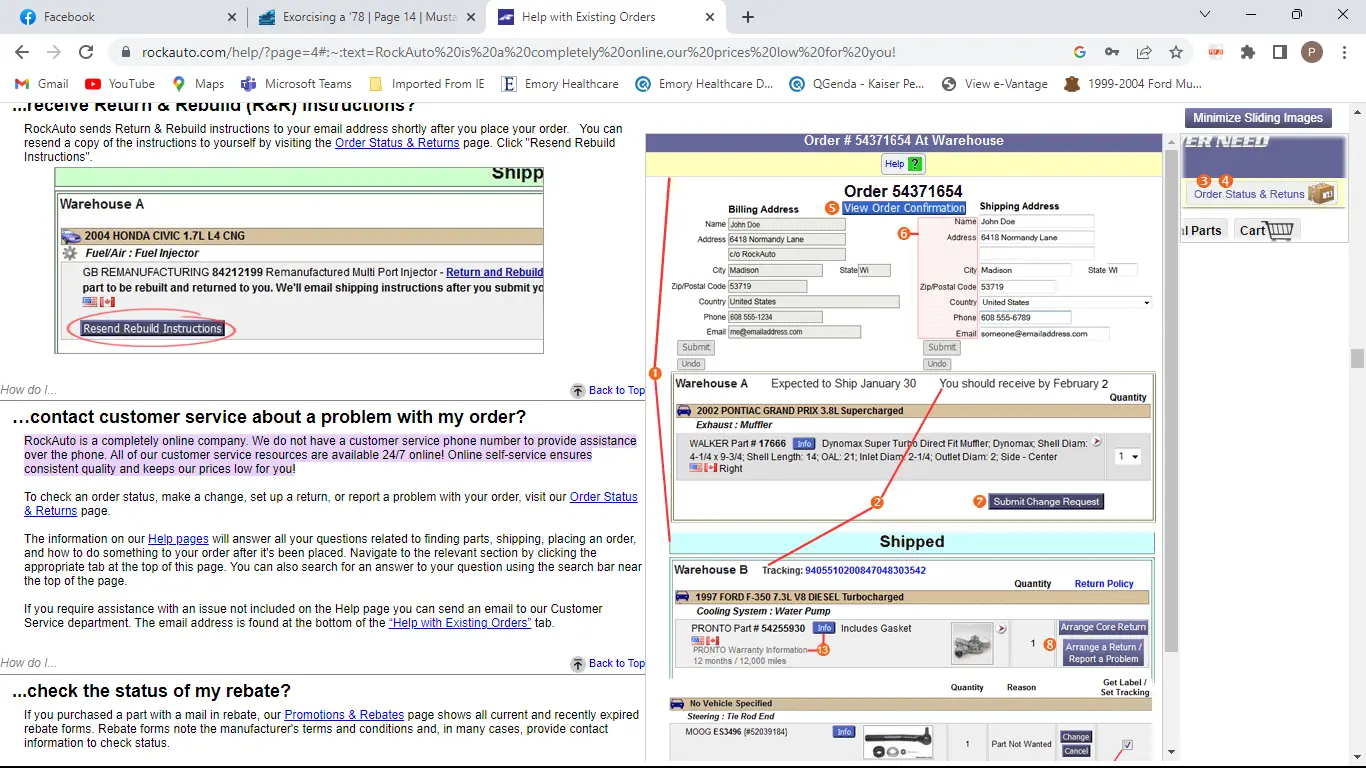
Task: Click Change button for MOOG part
Action: [1076, 737]
